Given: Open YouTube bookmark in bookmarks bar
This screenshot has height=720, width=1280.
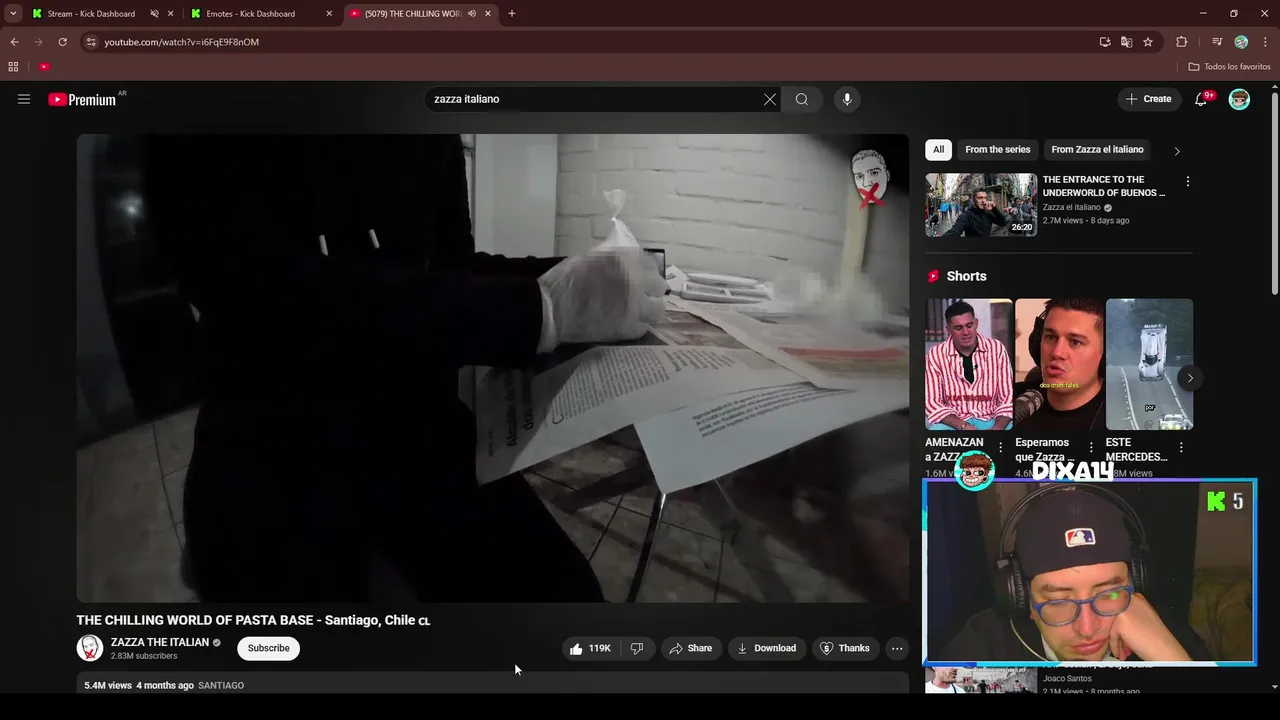Looking at the screenshot, I should pos(44,67).
